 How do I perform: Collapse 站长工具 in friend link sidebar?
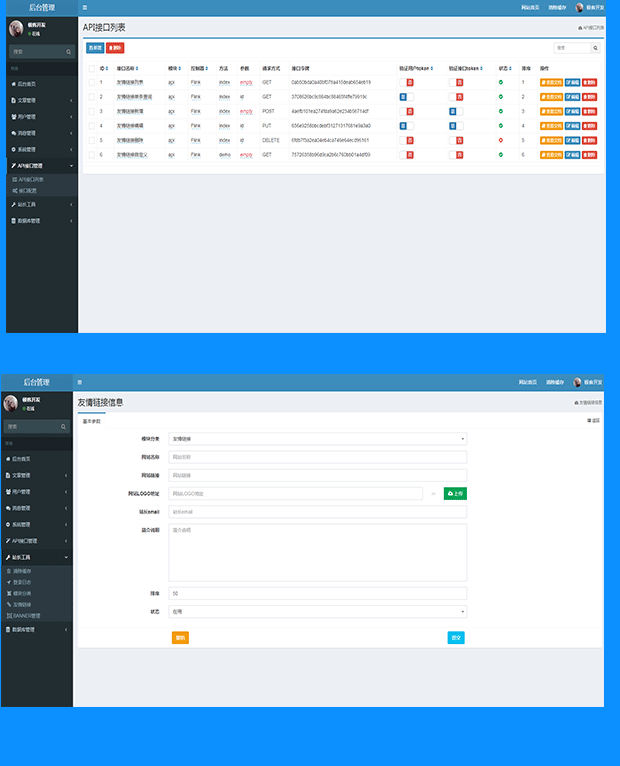pyautogui.click(x=37, y=557)
